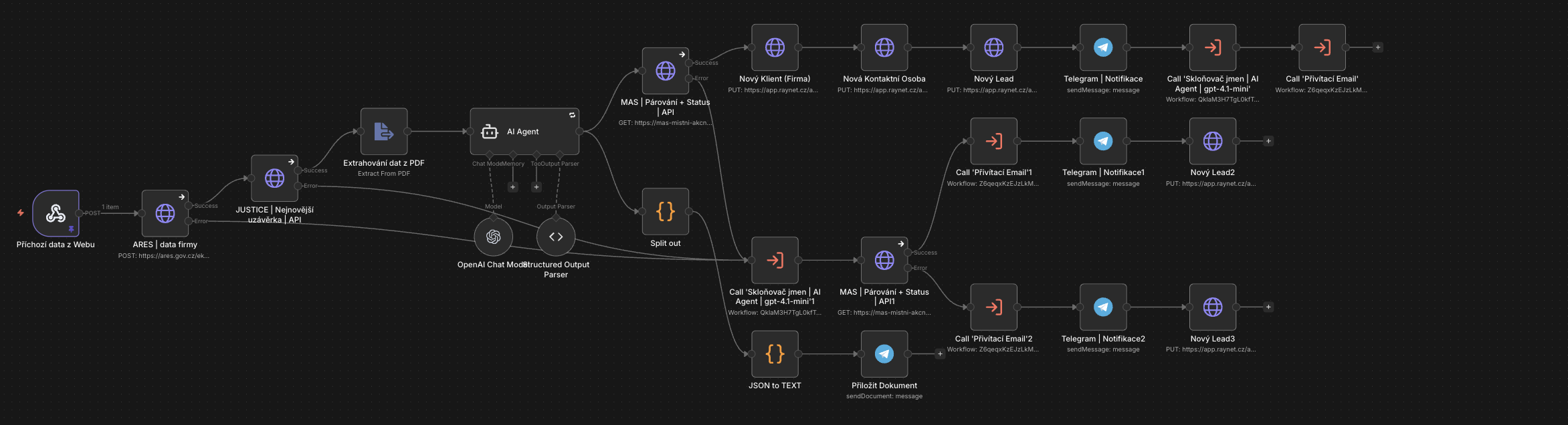Click the pin icon on the webhook node
This screenshot has width=1568, height=425.
[x=71, y=229]
